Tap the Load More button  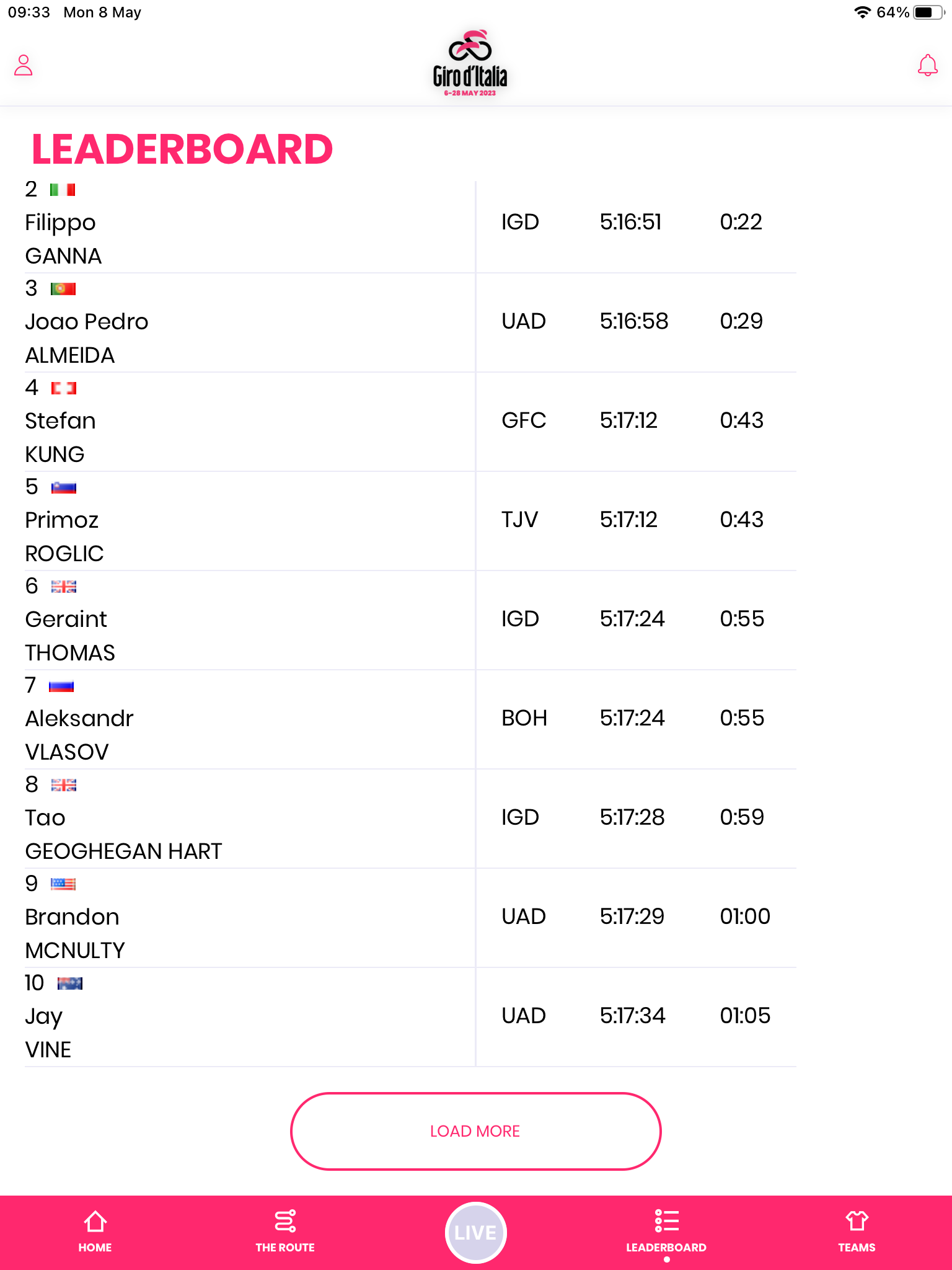(x=475, y=1131)
